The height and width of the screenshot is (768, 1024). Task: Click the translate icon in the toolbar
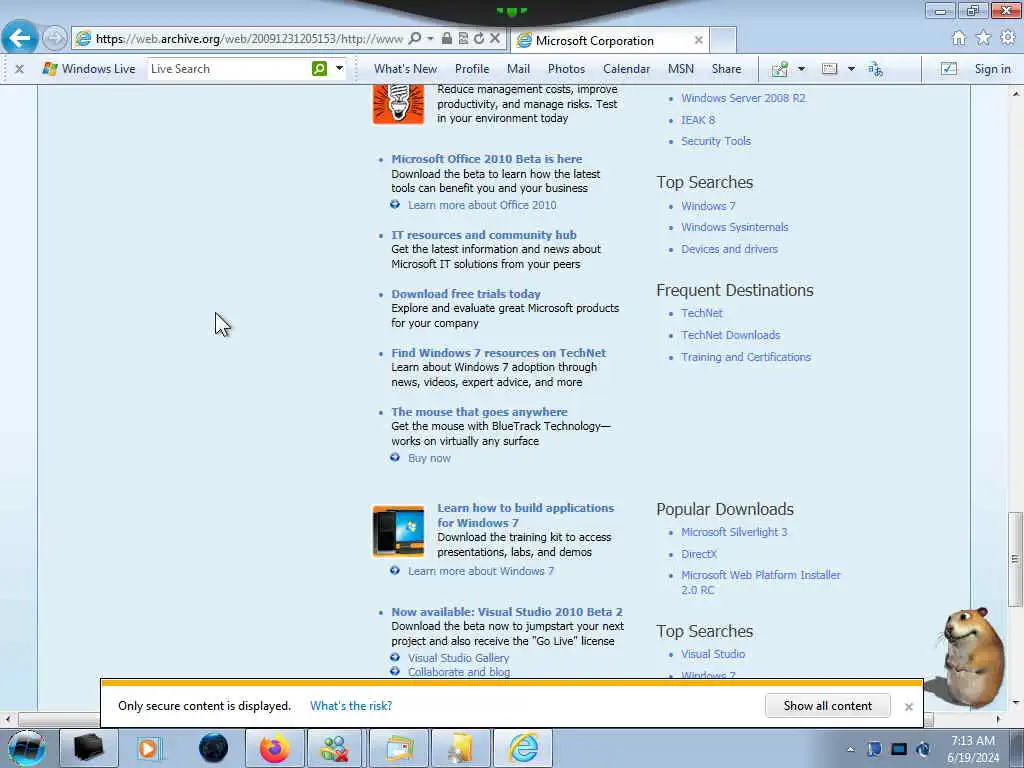876,69
